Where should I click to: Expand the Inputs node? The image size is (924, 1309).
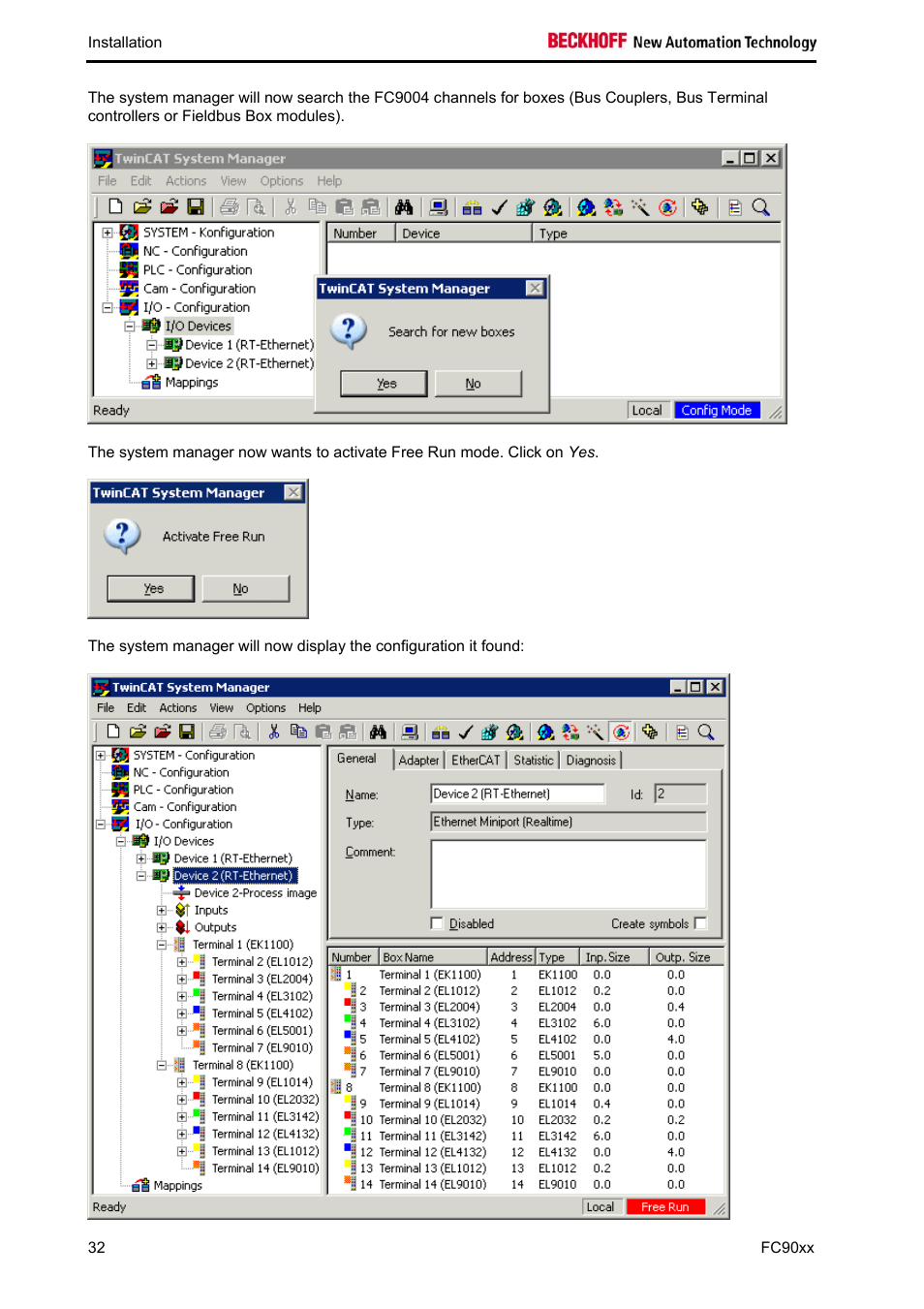coord(162,911)
